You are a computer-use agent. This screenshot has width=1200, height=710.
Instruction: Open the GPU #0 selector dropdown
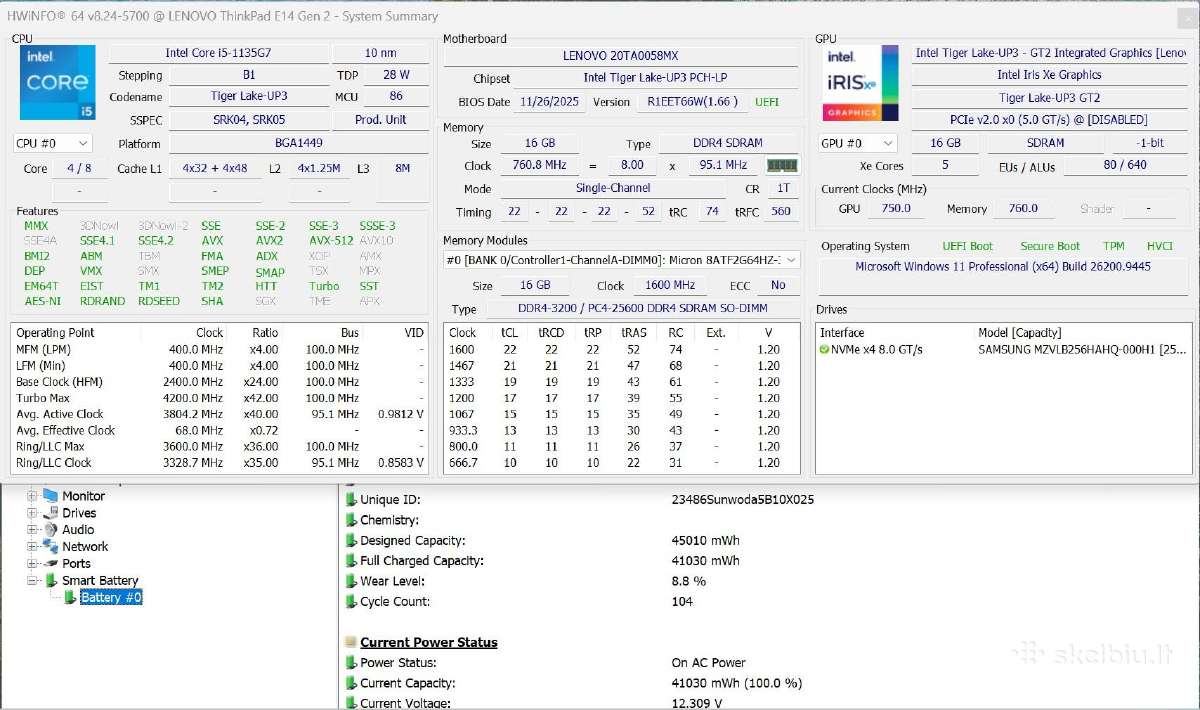click(x=857, y=143)
